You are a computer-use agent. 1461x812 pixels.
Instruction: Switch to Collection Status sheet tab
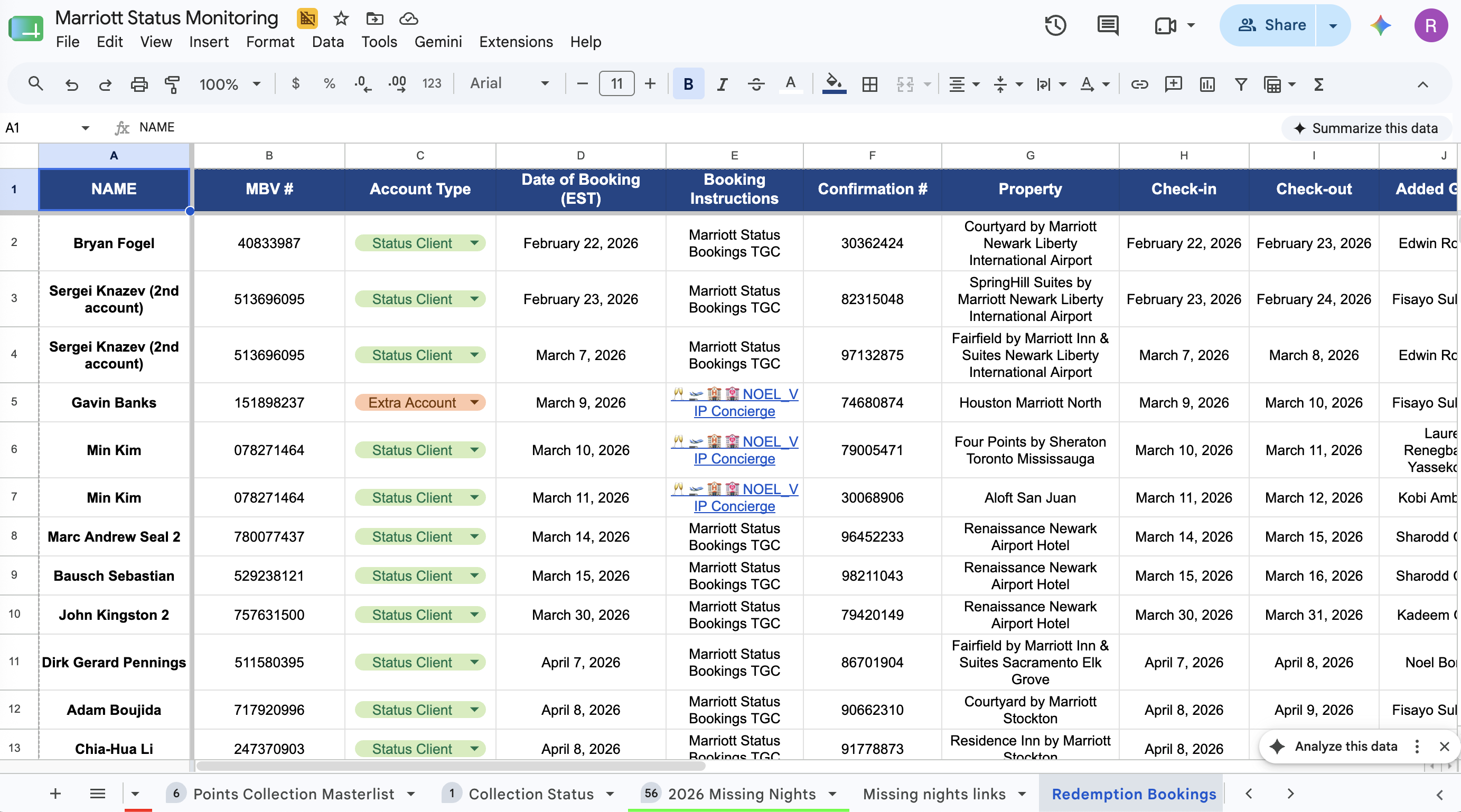530,794
